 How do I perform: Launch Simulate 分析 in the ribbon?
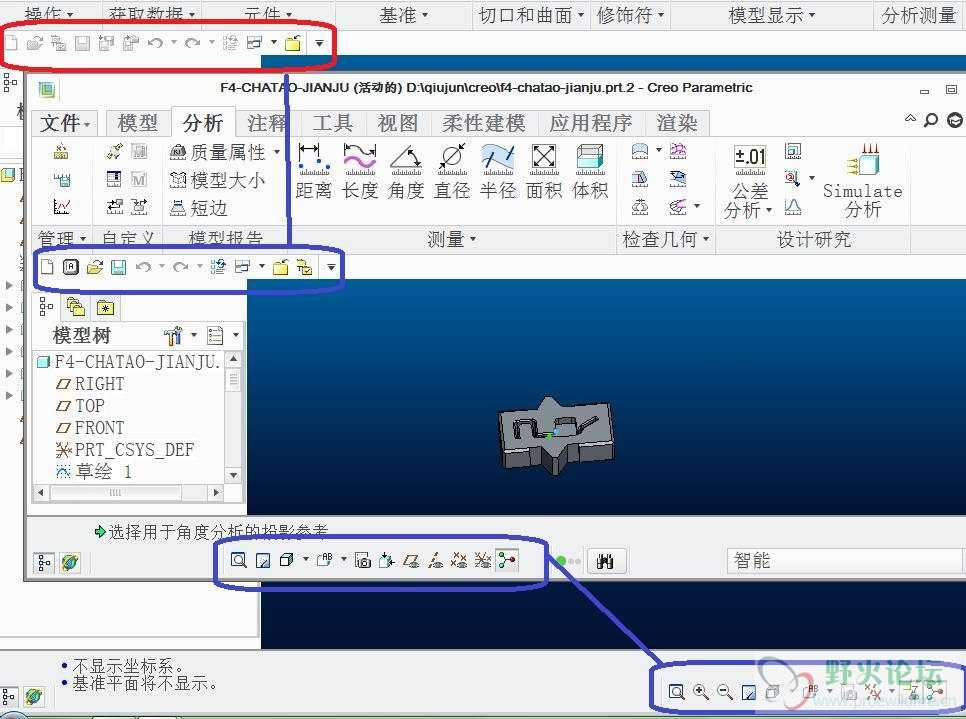862,181
